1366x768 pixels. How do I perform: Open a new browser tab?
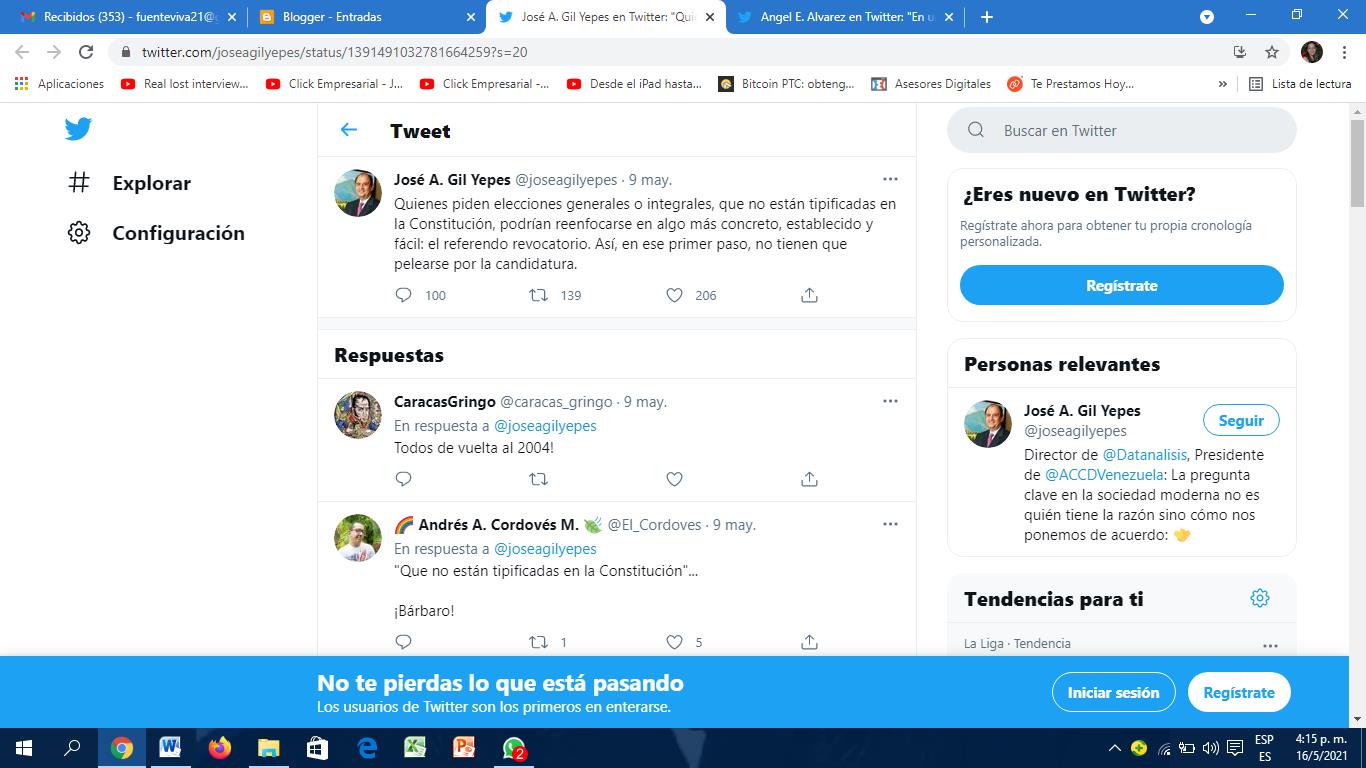[987, 17]
